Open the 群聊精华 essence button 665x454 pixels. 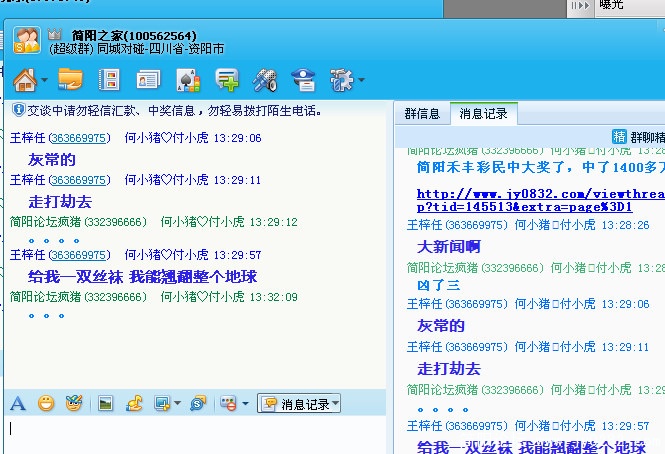click(638, 137)
